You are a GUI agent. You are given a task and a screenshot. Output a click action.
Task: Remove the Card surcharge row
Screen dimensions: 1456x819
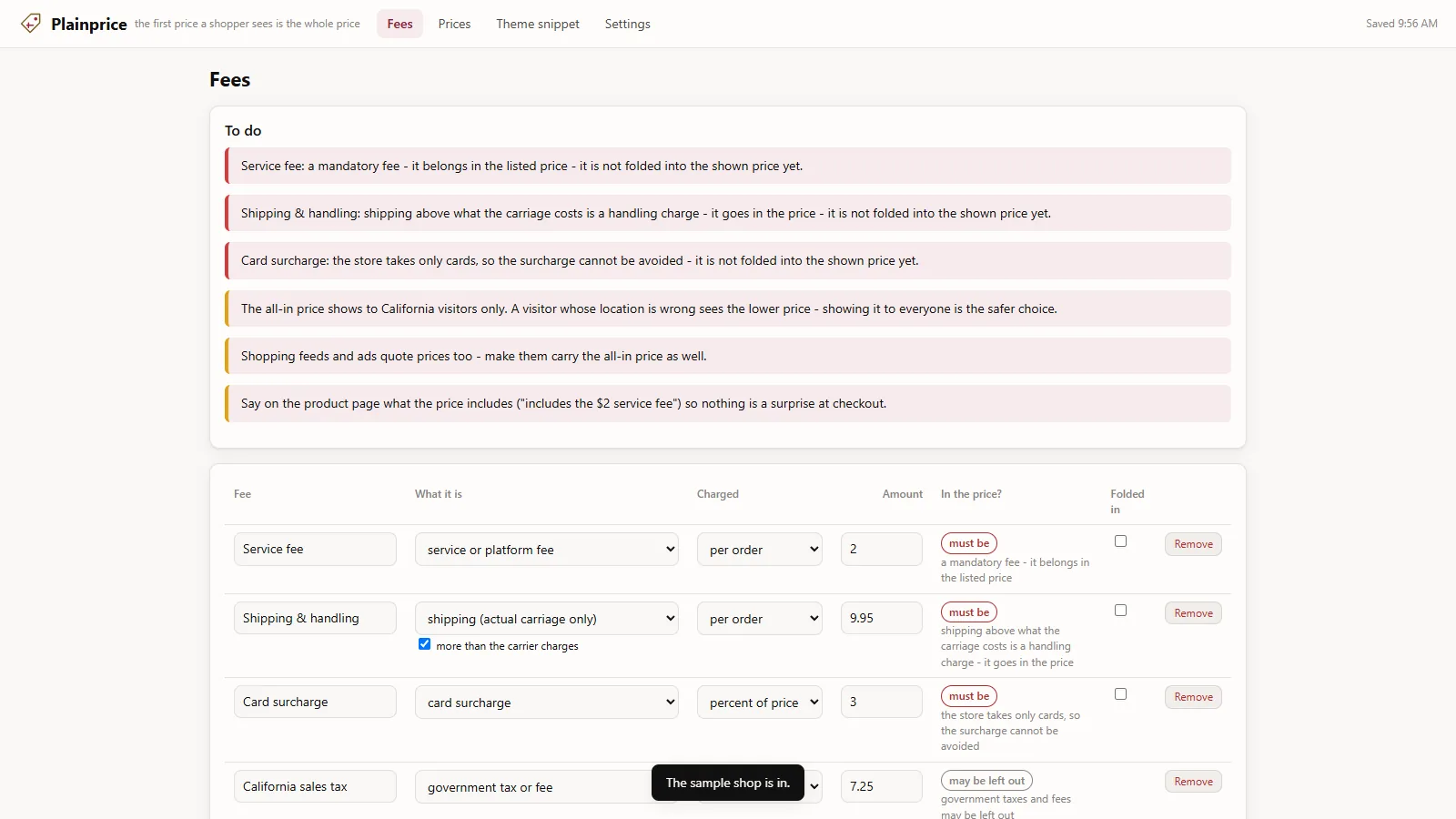(1193, 697)
